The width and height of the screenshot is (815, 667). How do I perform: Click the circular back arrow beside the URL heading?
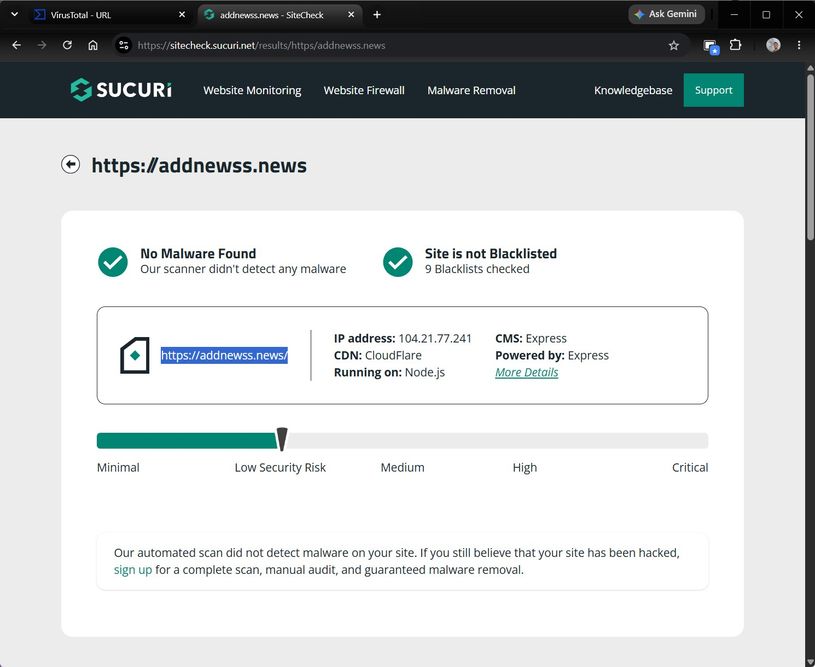coord(71,164)
